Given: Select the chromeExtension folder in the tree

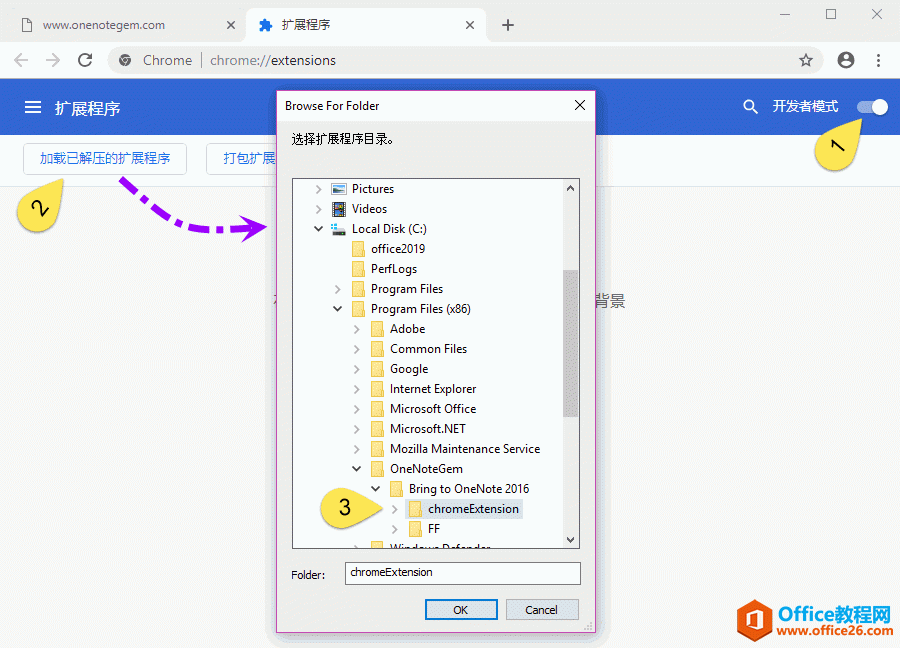Looking at the screenshot, I should [473, 508].
